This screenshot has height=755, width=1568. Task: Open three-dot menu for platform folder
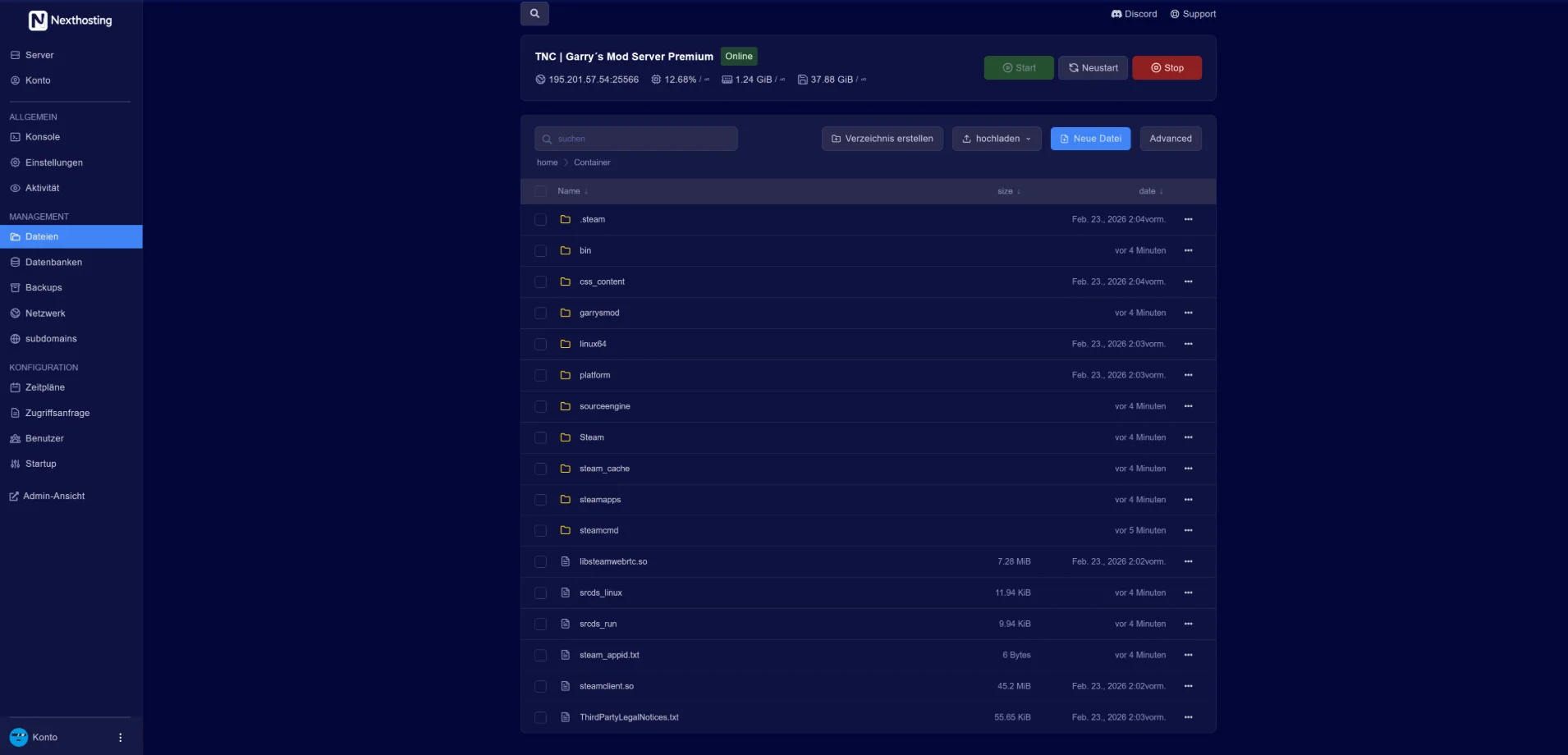coord(1188,376)
